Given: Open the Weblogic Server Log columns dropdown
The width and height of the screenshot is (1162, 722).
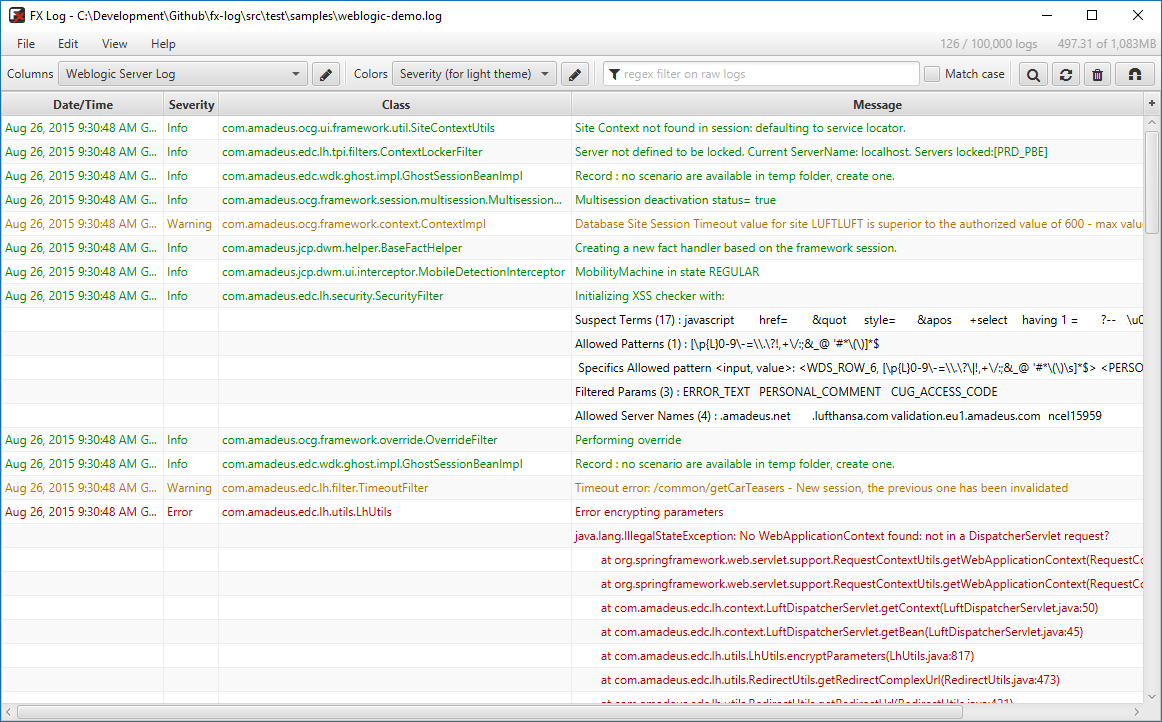Looking at the screenshot, I should pos(183,74).
